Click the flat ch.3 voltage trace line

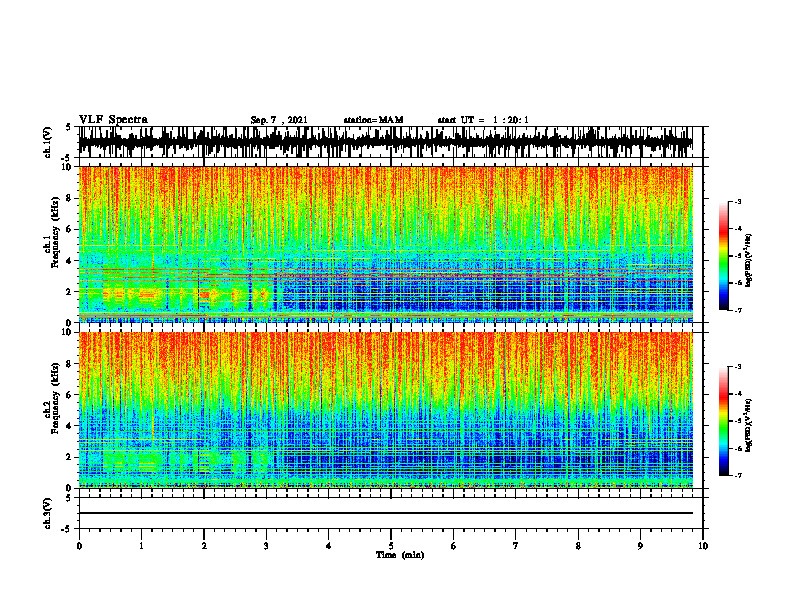[x=386, y=513]
